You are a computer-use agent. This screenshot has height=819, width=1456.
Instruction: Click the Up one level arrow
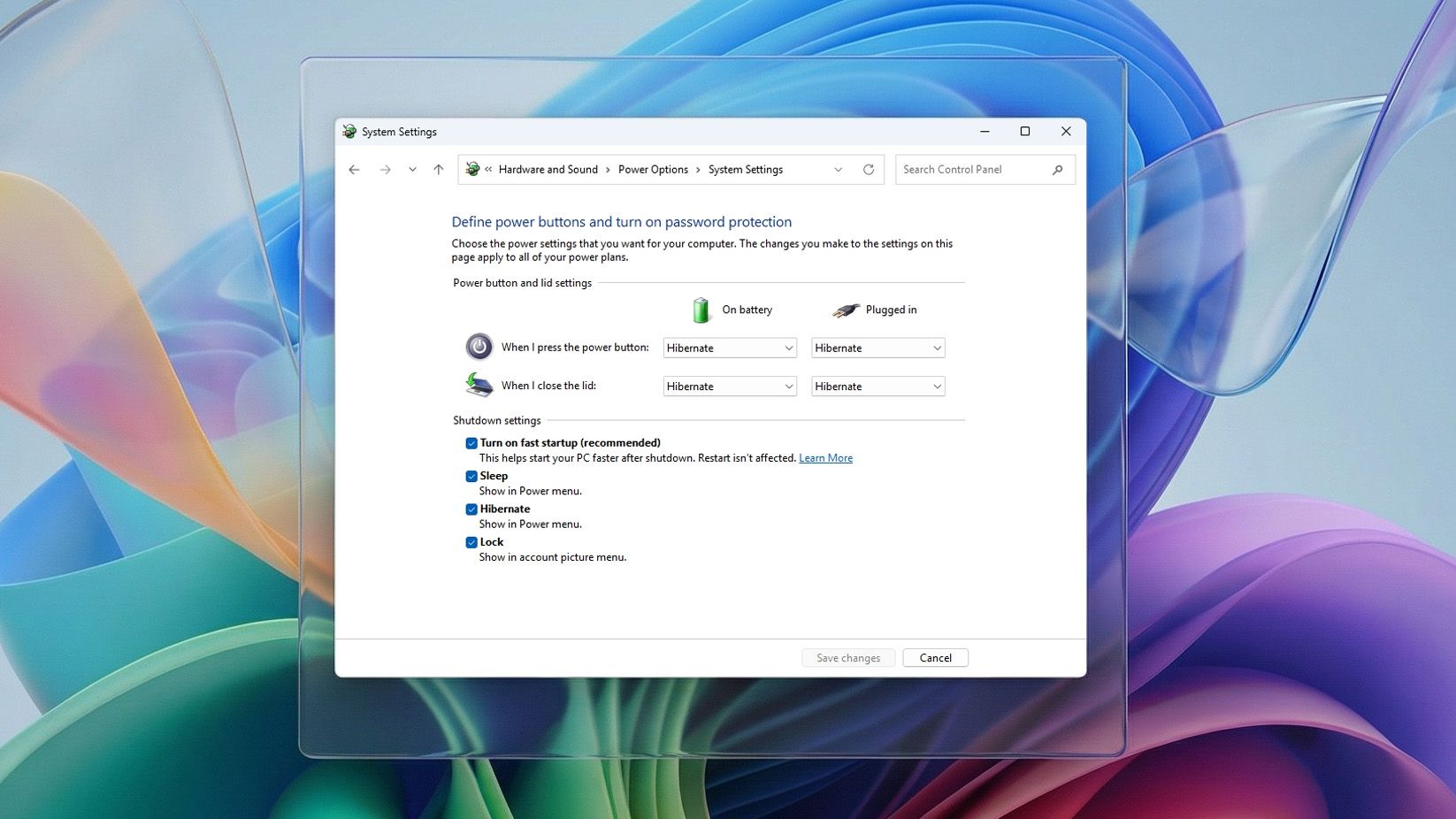pyautogui.click(x=438, y=169)
